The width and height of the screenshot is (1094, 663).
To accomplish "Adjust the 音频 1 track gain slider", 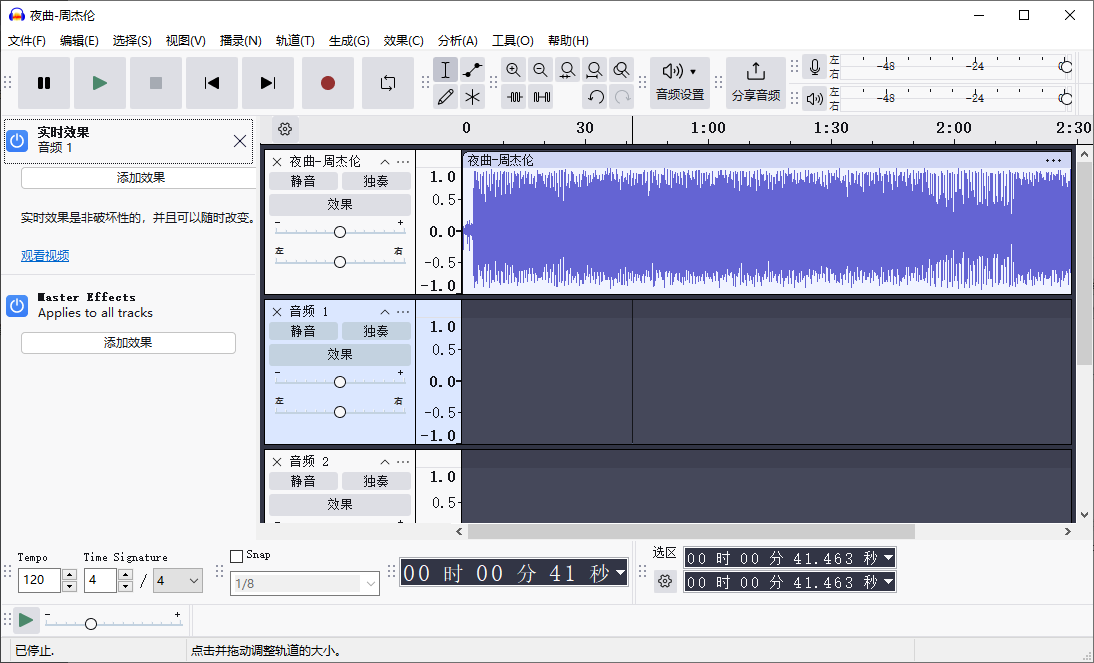I will click(340, 382).
